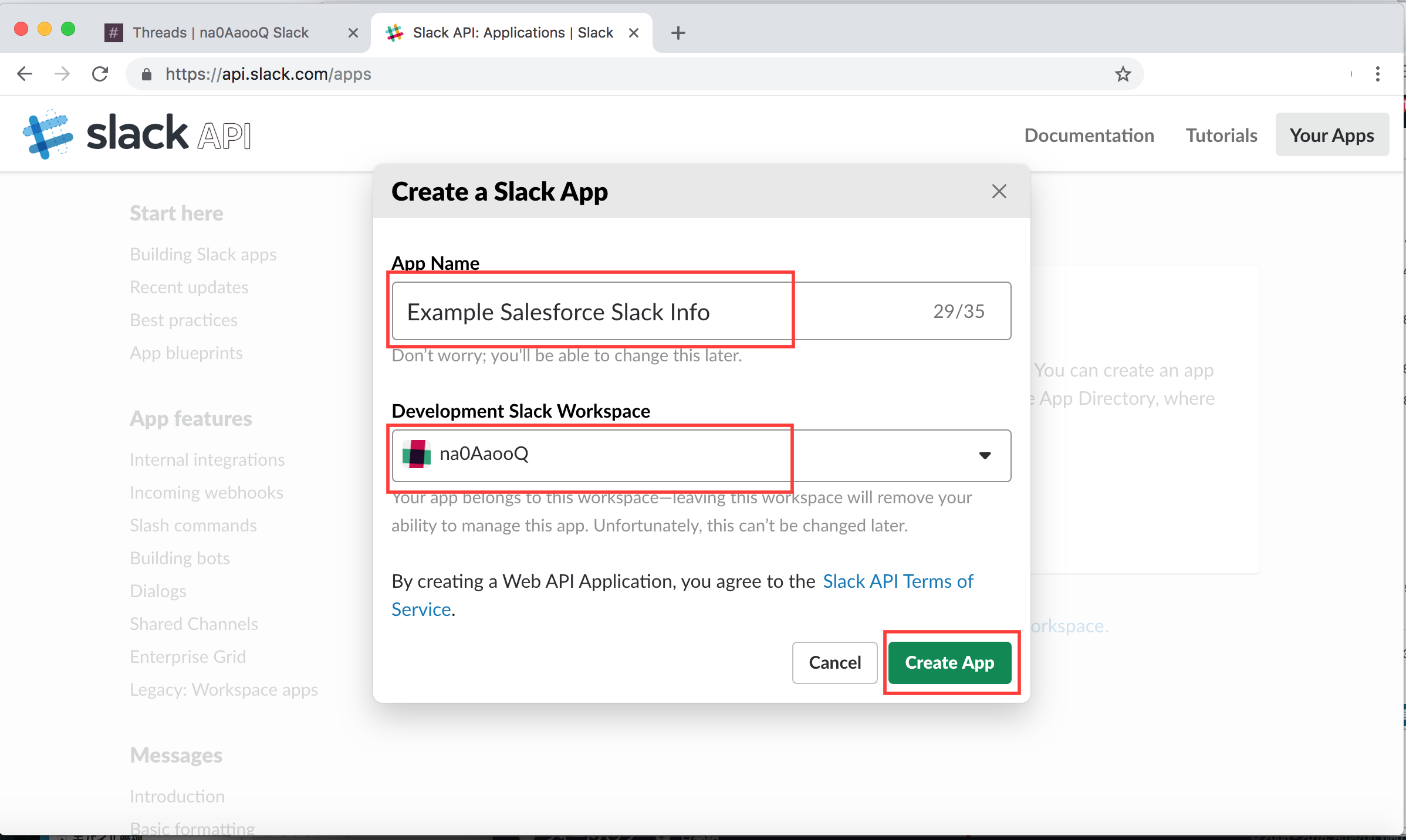Open Tutorials in top navigation
Viewport: 1406px width, 840px height.
click(x=1221, y=136)
